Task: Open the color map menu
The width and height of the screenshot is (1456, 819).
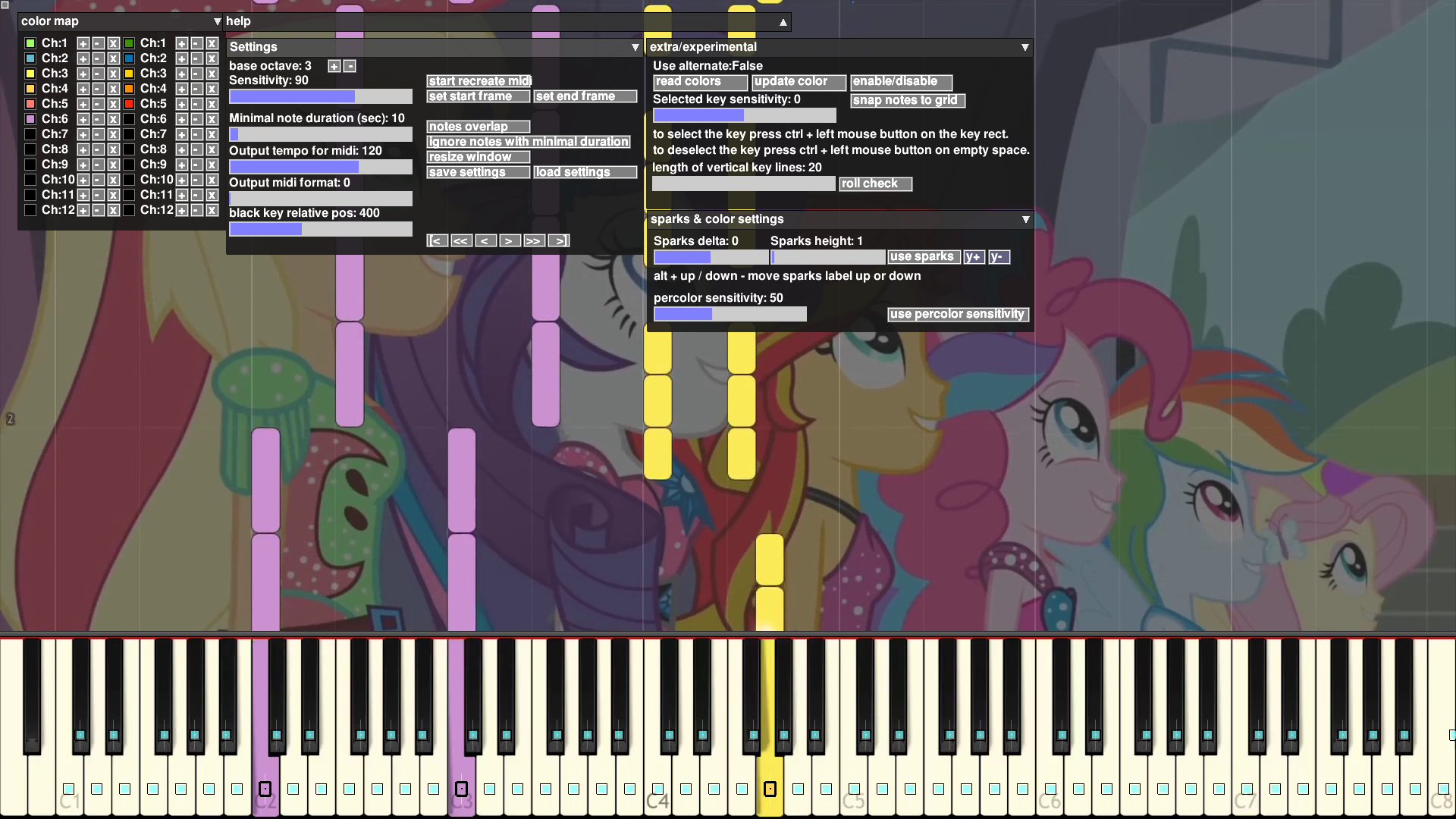Action: (50, 21)
